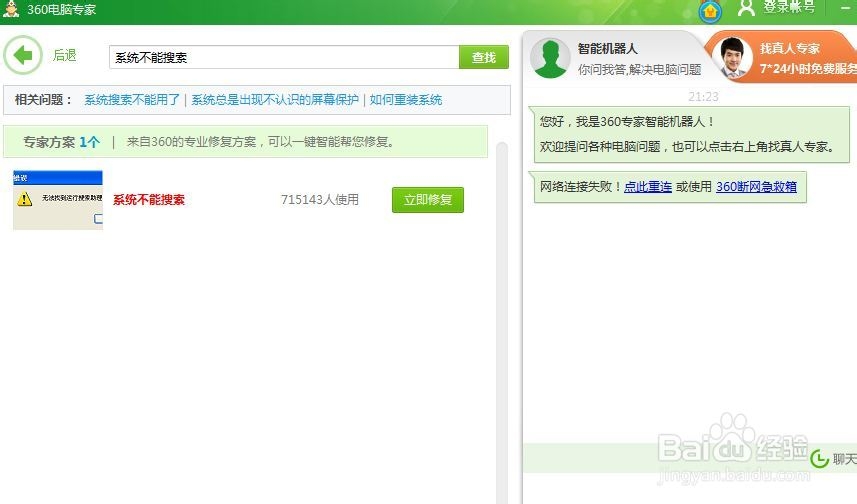Viewport: 857px width, 504px height.
Task: Click the human expert portrait photo
Action: [732, 58]
